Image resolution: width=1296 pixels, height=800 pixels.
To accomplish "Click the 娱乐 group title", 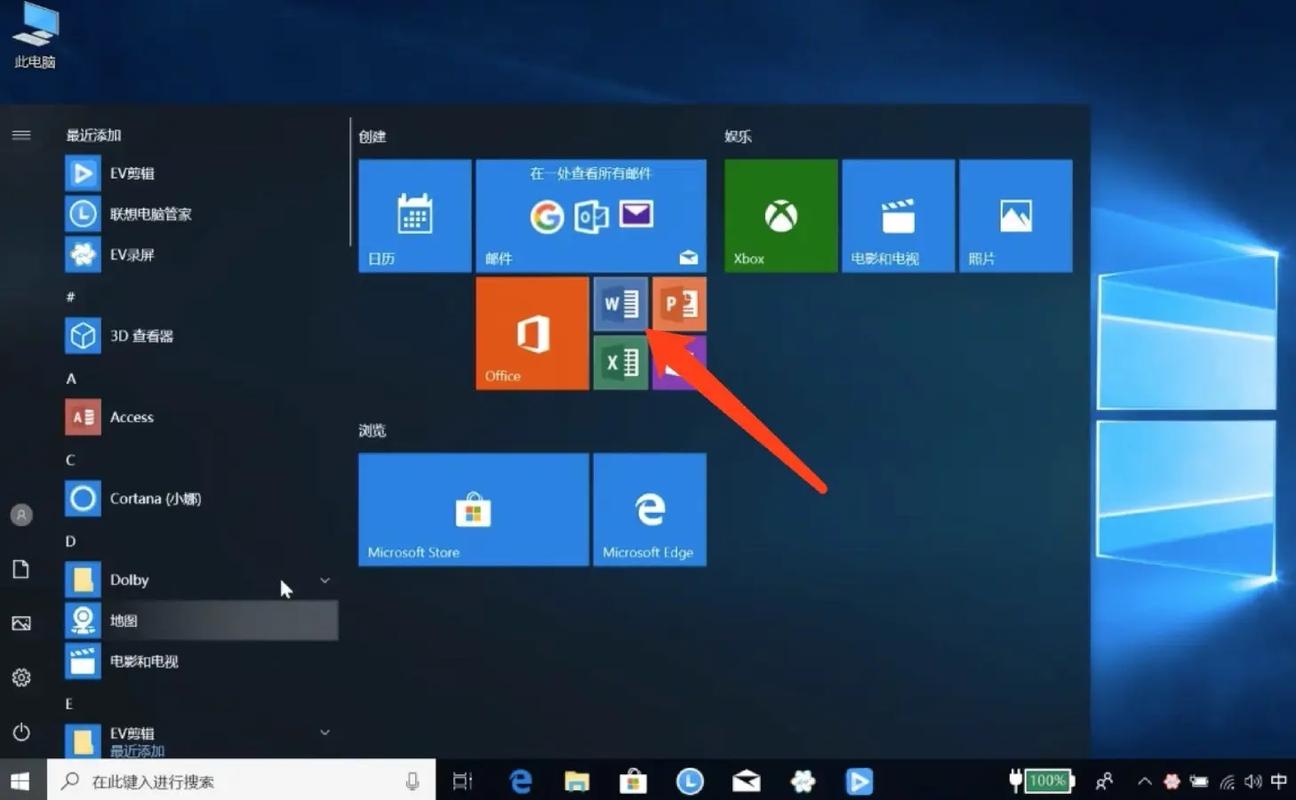I will 739,136.
